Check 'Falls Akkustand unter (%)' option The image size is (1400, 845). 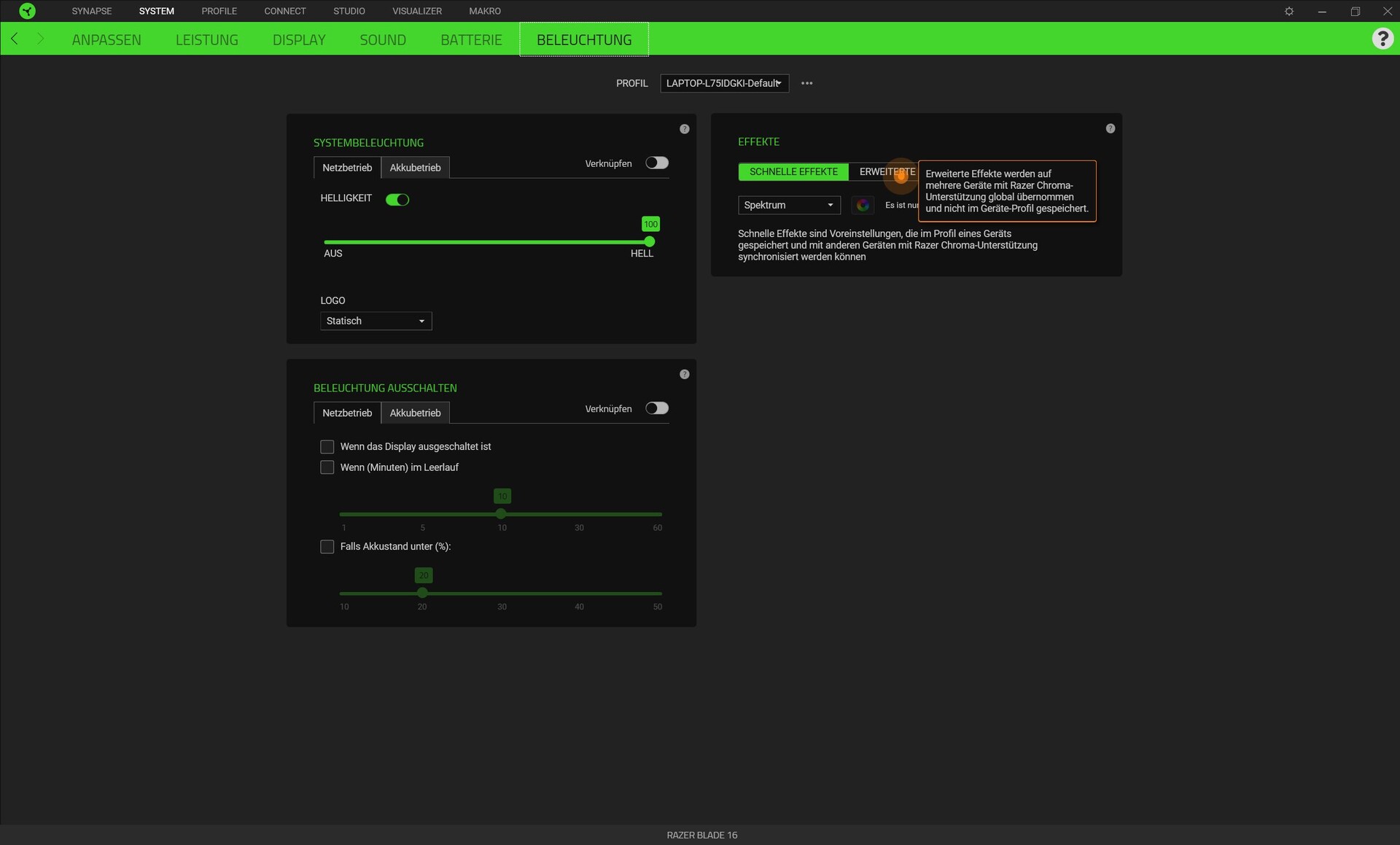pos(327,547)
